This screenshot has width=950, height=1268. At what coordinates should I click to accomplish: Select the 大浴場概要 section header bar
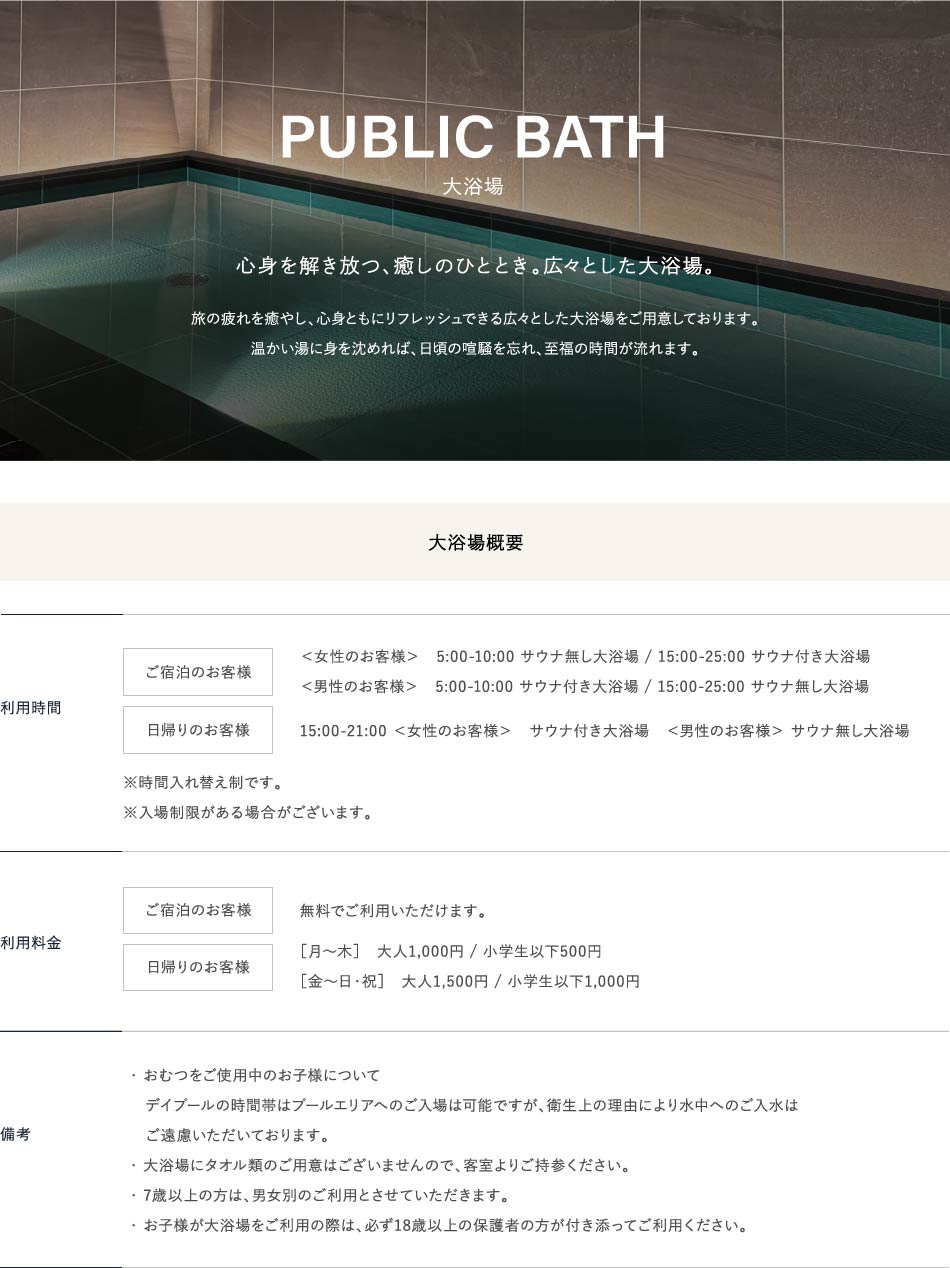tap(475, 543)
